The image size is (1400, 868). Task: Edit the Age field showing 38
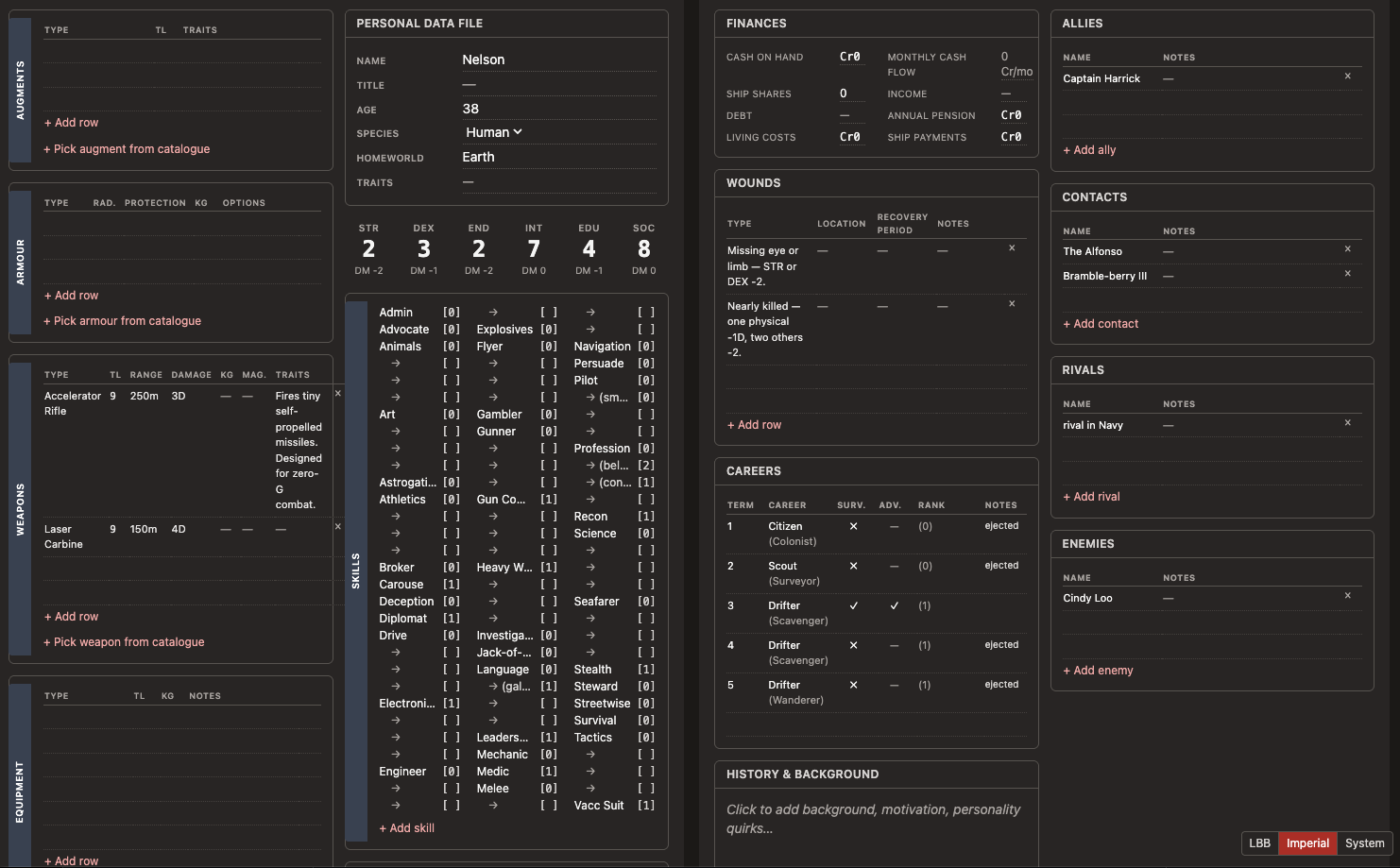pos(559,109)
